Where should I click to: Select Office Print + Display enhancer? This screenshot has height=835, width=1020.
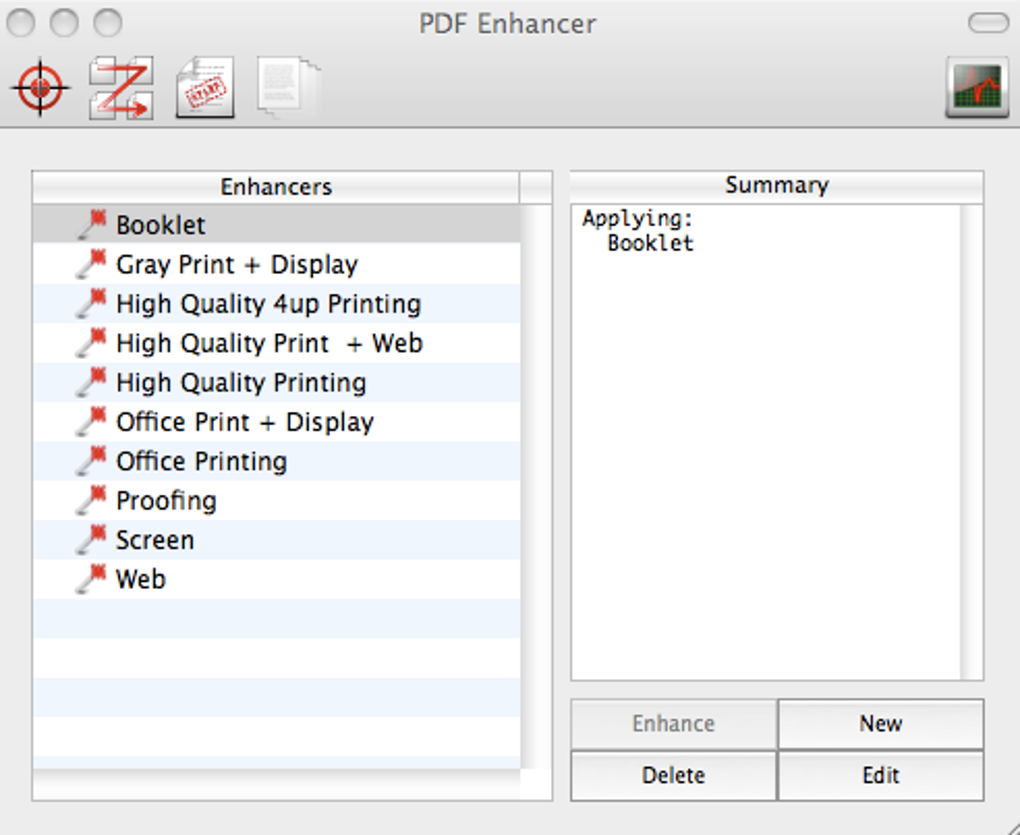(276, 421)
